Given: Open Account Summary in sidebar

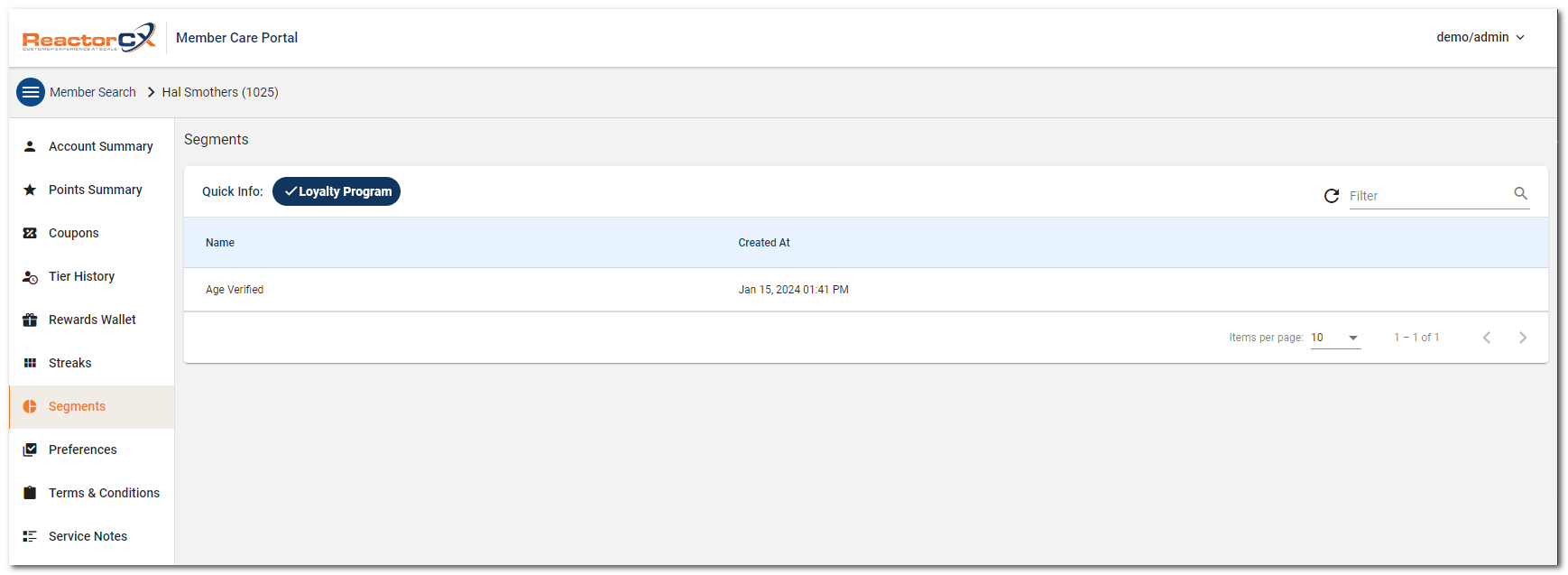Looking at the screenshot, I should point(100,146).
